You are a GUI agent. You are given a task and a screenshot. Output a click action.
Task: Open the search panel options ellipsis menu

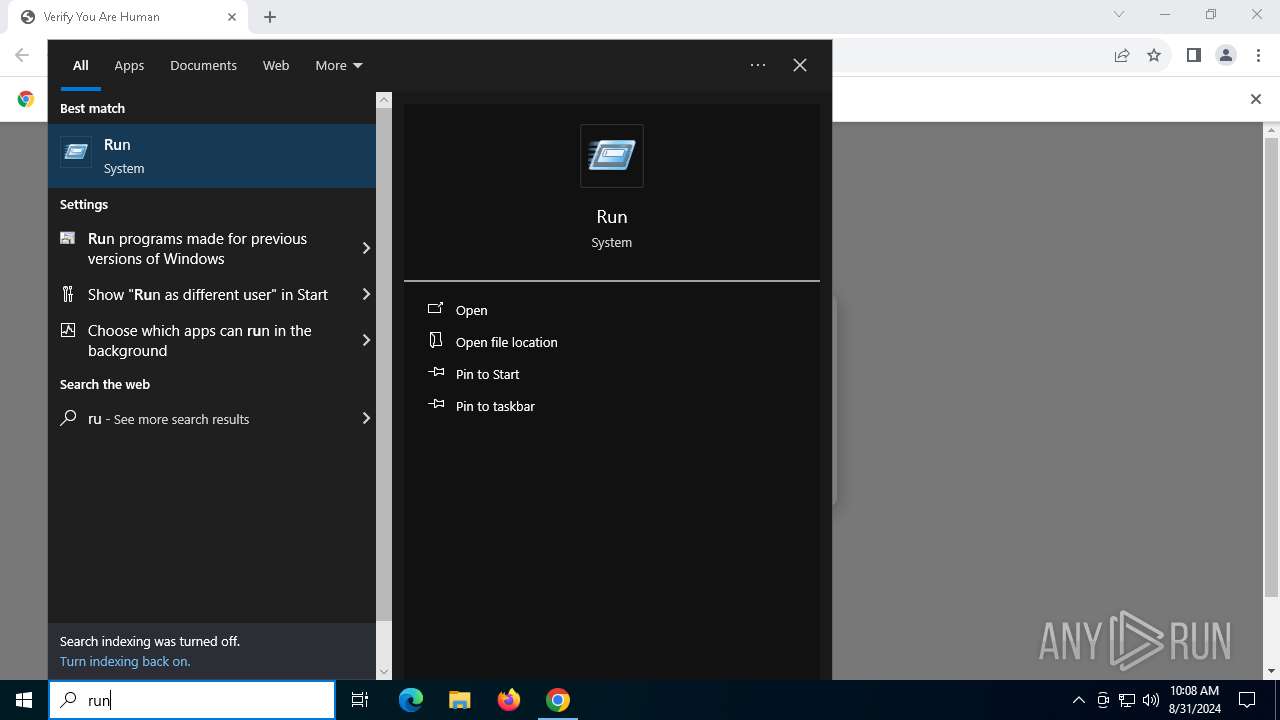758,65
